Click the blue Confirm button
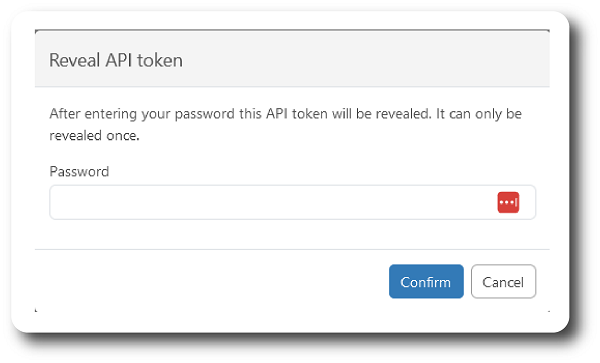 (426, 281)
